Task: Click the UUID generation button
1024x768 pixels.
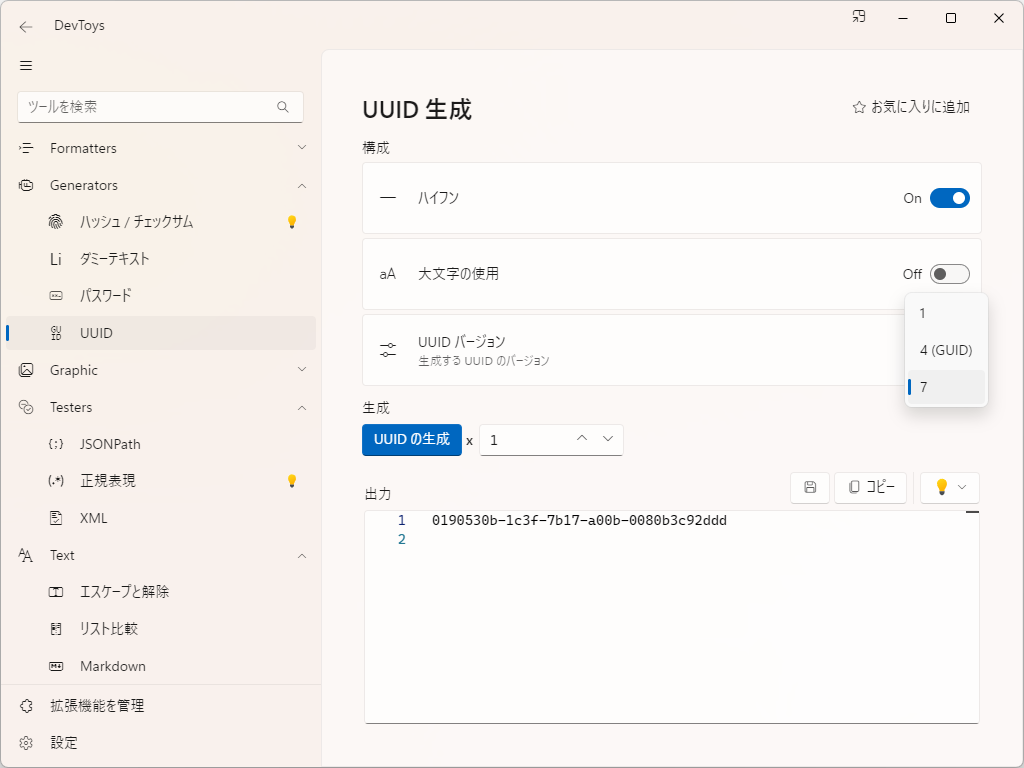Action: pyautogui.click(x=412, y=439)
